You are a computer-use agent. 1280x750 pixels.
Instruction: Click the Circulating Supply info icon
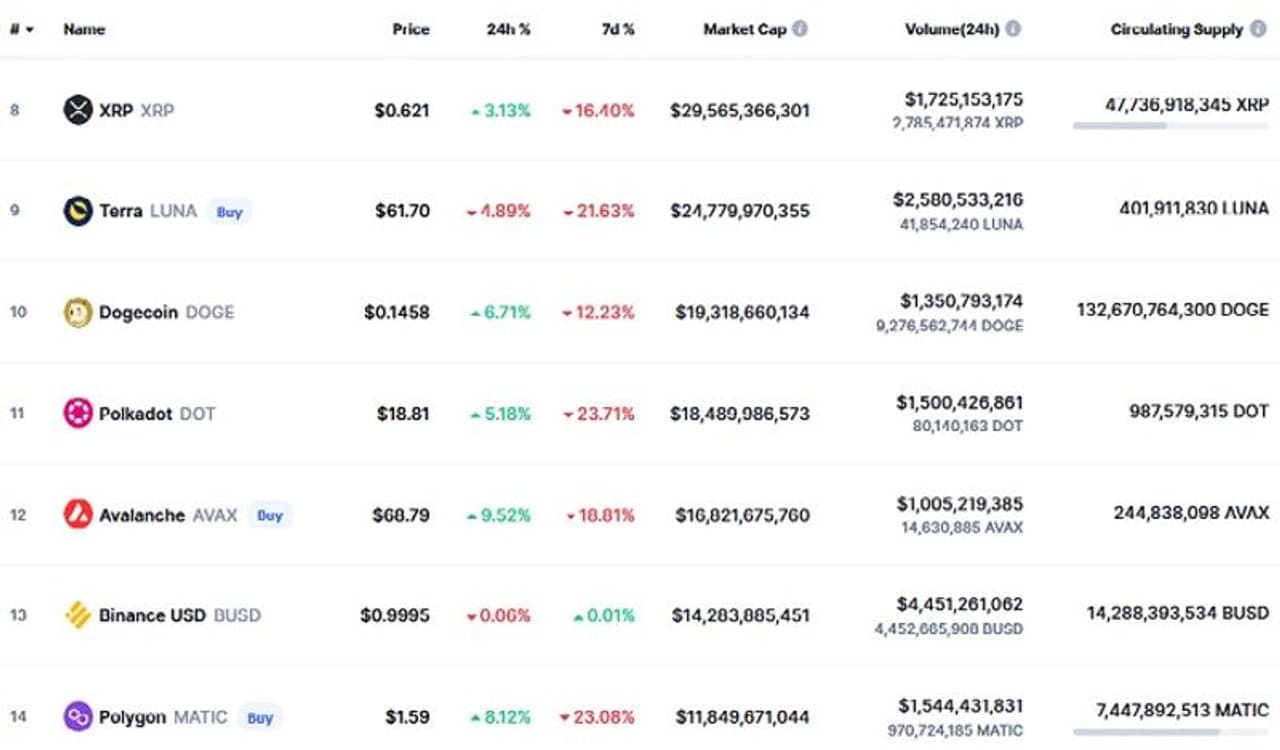tap(1258, 29)
